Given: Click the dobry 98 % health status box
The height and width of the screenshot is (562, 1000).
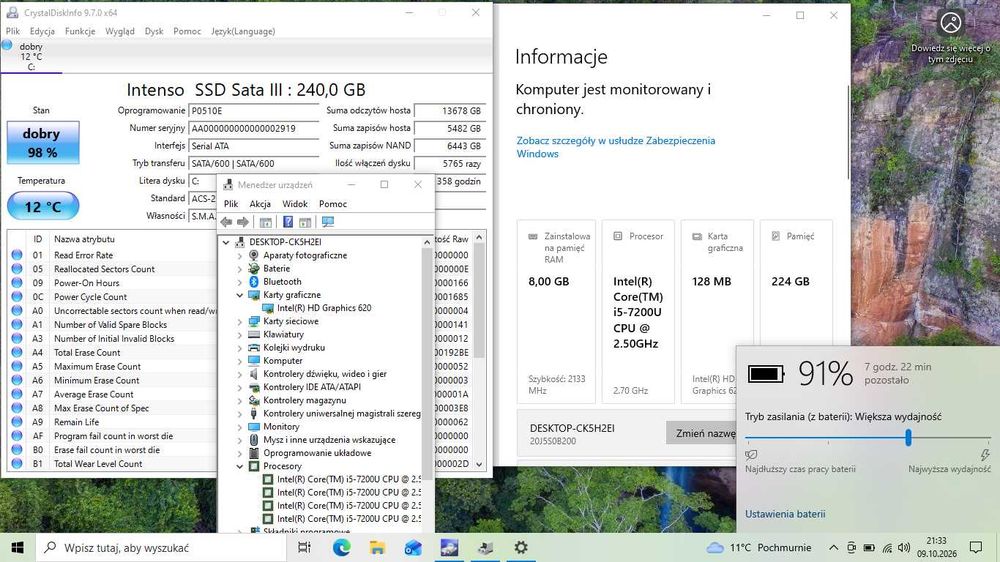Looking at the screenshot, I should (x=43, y=143).
